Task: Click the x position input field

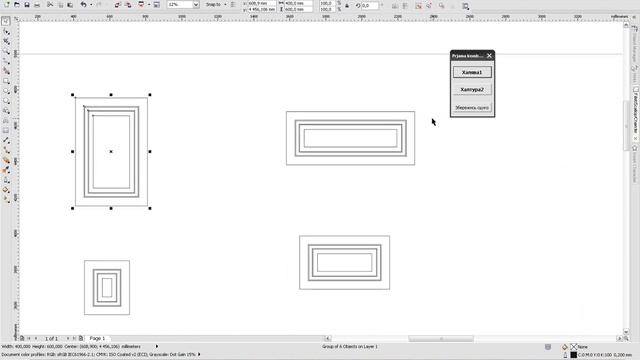Action: point(262,3)
